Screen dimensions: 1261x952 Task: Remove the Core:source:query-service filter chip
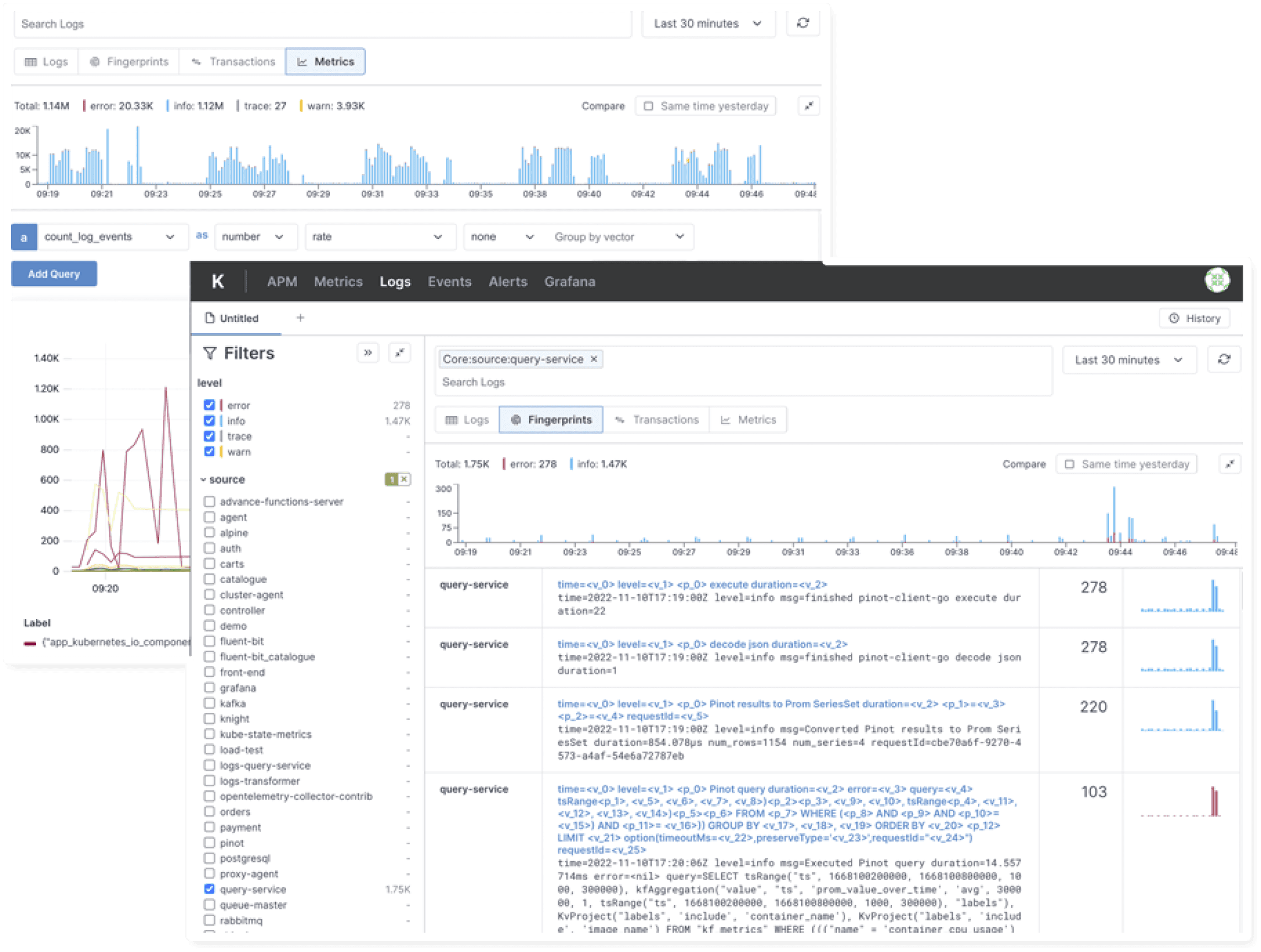594,359
